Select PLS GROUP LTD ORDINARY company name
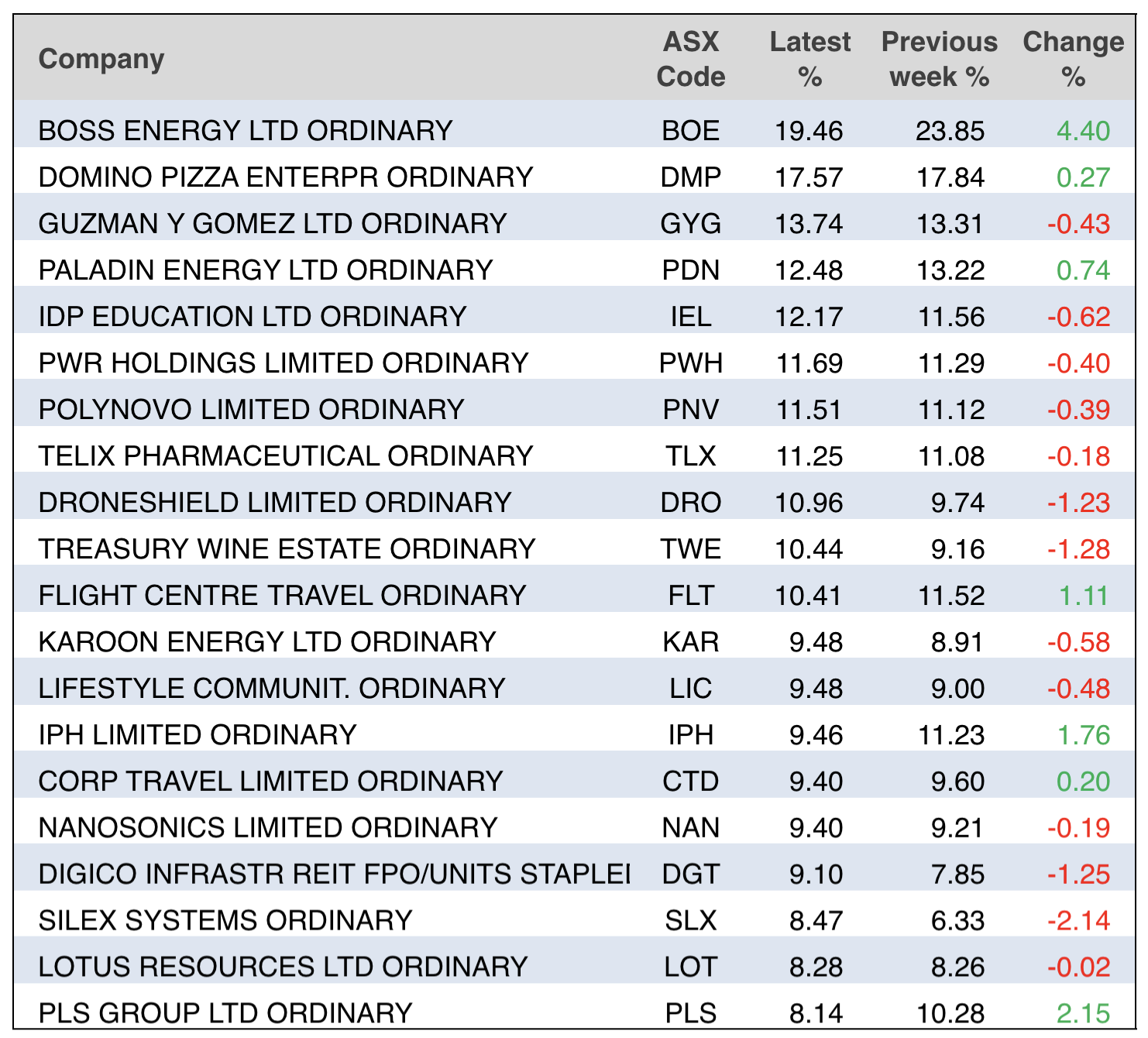Screen dimensions: 1148x1038 tap(225, 1013)
